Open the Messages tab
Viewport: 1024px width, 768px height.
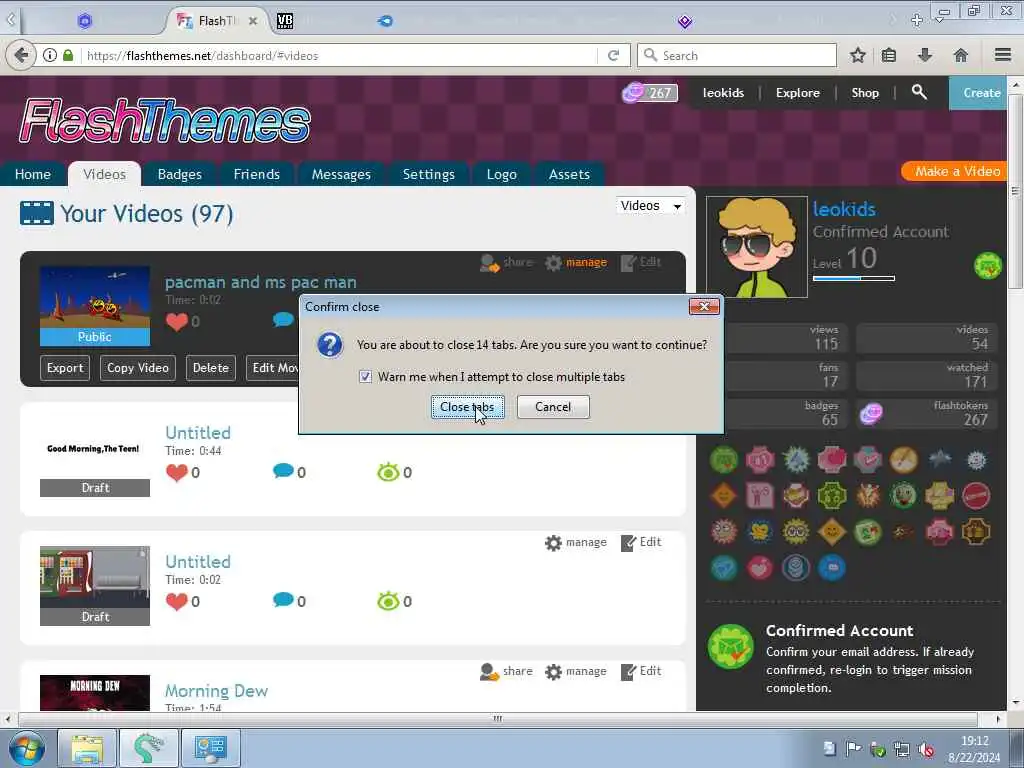pos(341,174)
